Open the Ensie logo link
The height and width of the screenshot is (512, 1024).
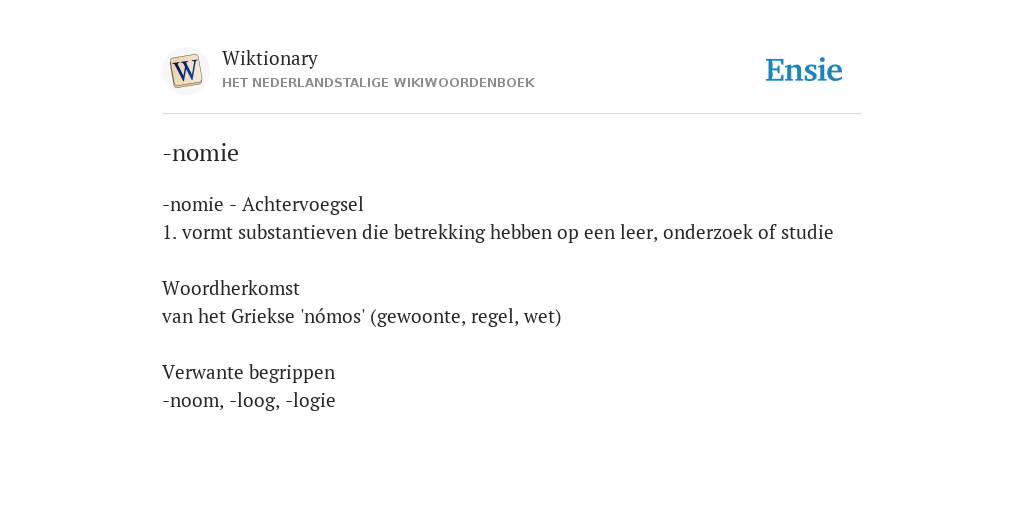[x=804, y=70]
